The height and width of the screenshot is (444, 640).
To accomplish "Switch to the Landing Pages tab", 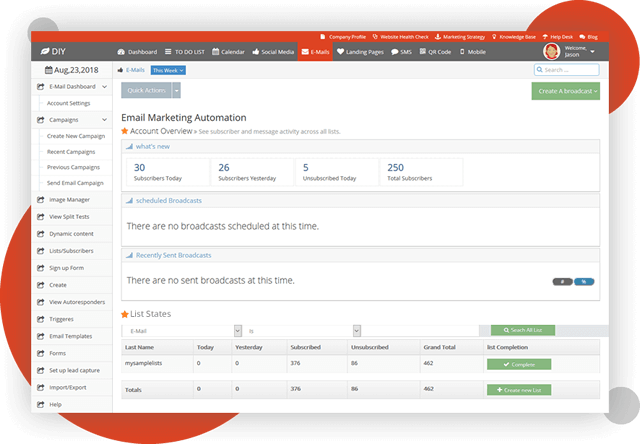I will tap(361, 51).
